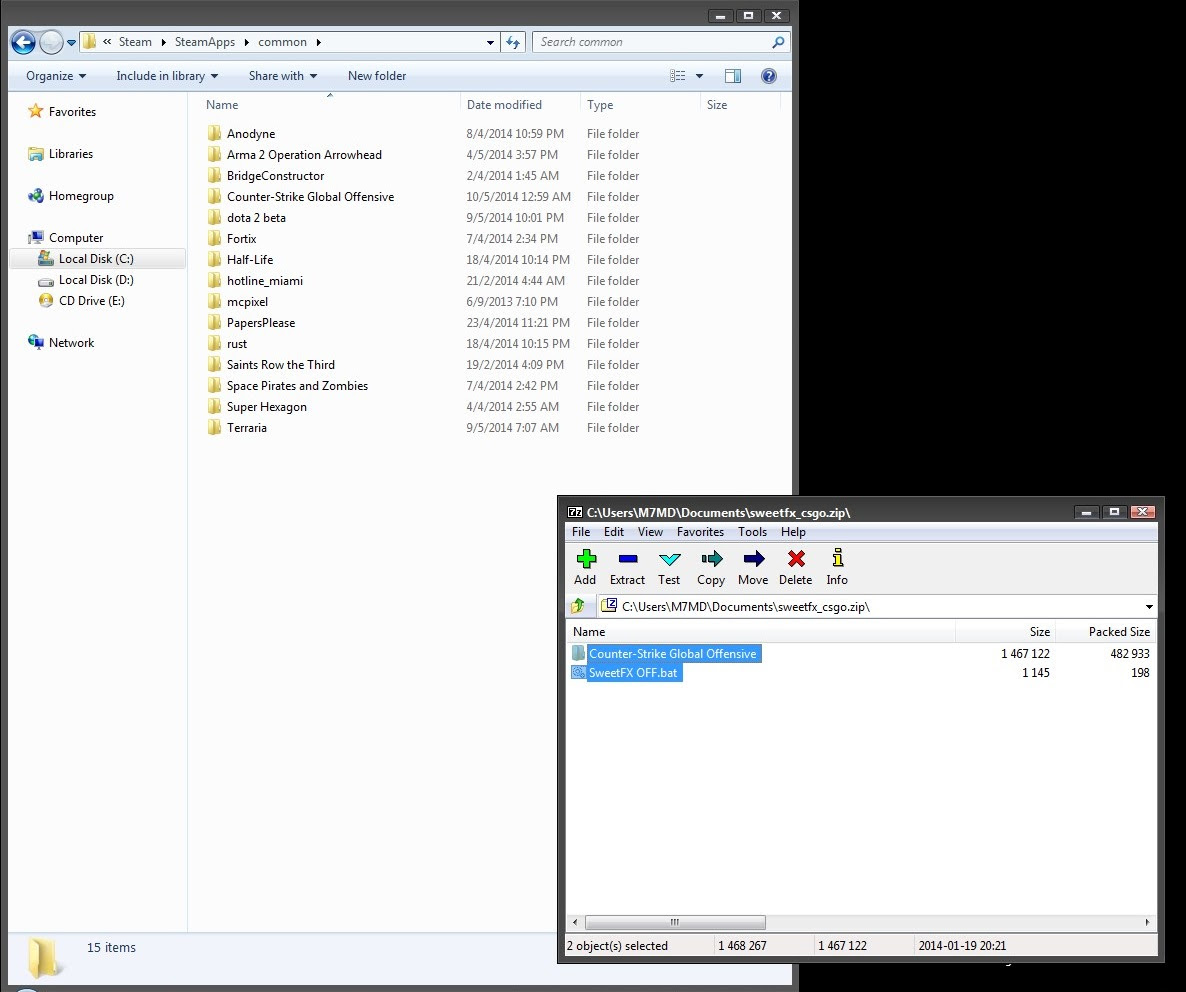
Task: Click the 7-Zip Extract button
Action: click(x=627, y=568)
